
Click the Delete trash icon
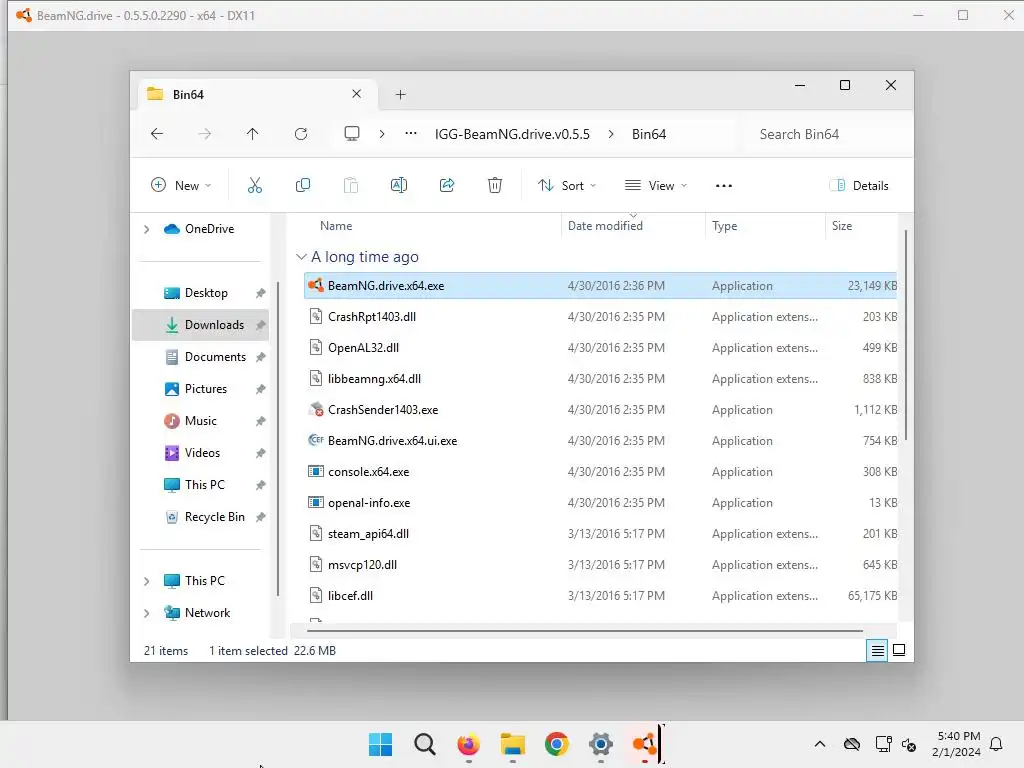pos(495,185)
